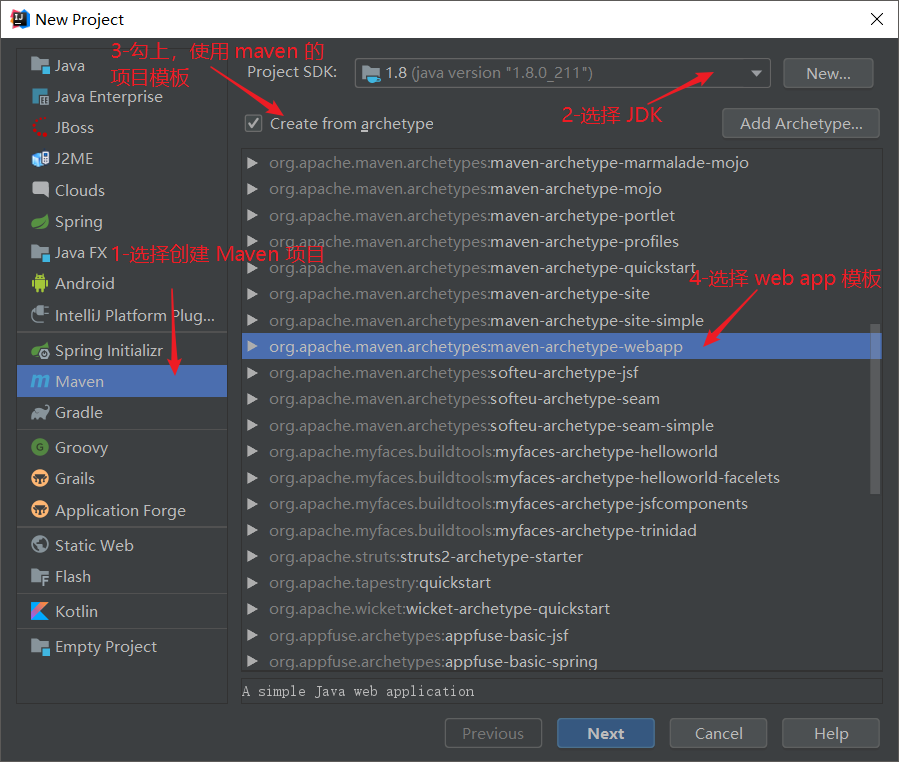Click the Android robot icon
Viewport: 899px width, 762px height.
[x=40, y=283]
